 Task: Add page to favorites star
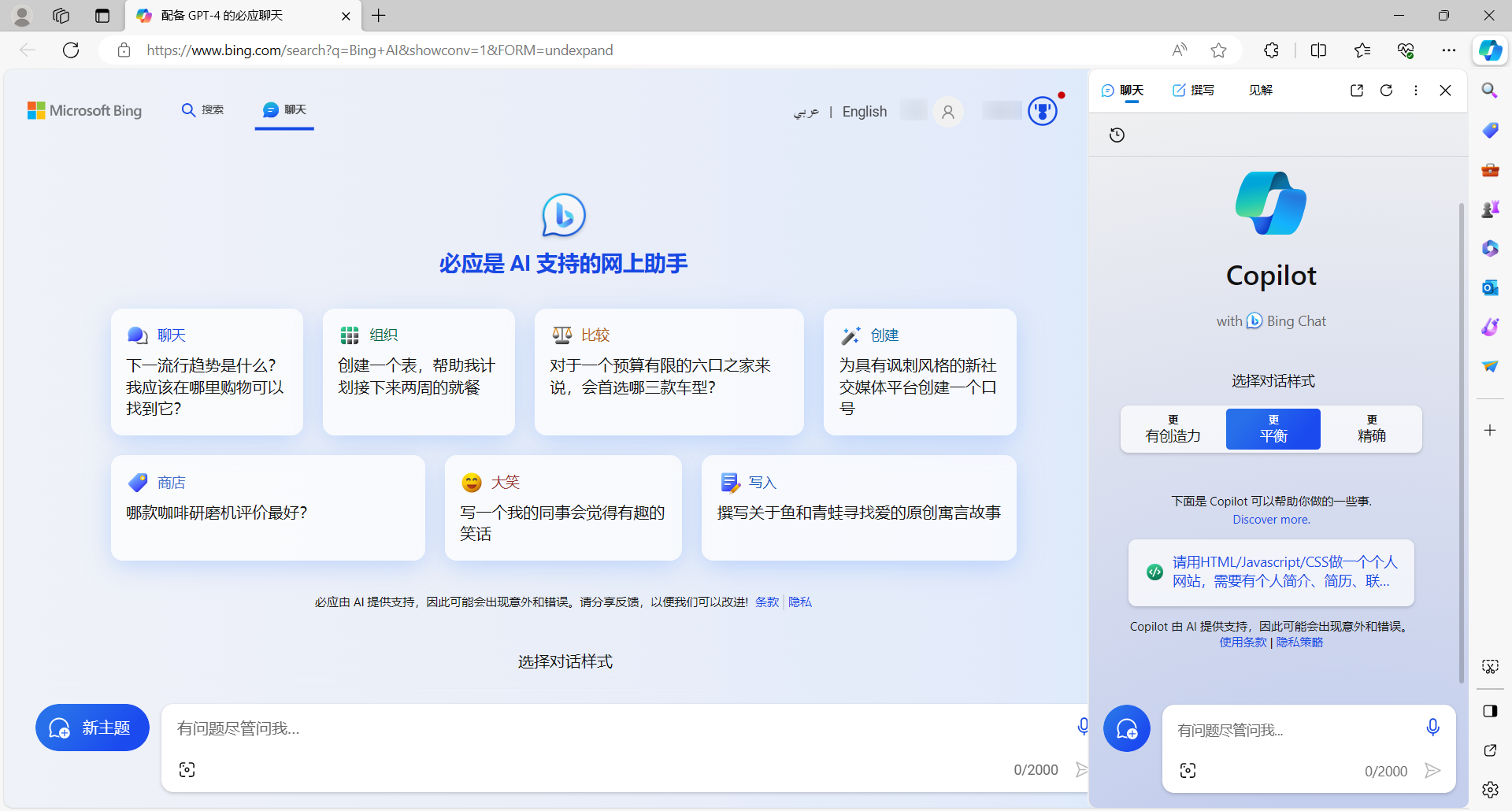click(1219, 50)
